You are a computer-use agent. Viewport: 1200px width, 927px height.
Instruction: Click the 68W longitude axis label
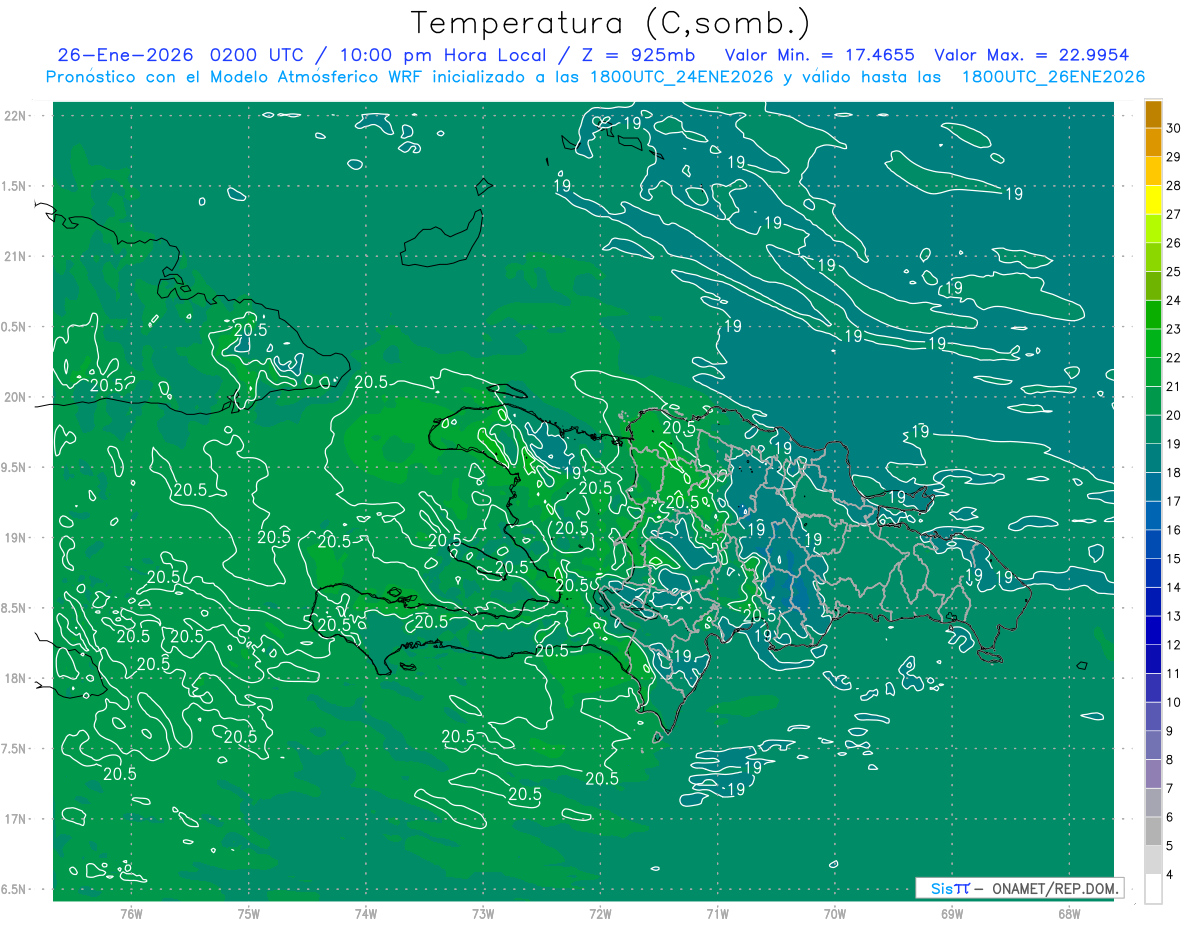point(1069,913)
